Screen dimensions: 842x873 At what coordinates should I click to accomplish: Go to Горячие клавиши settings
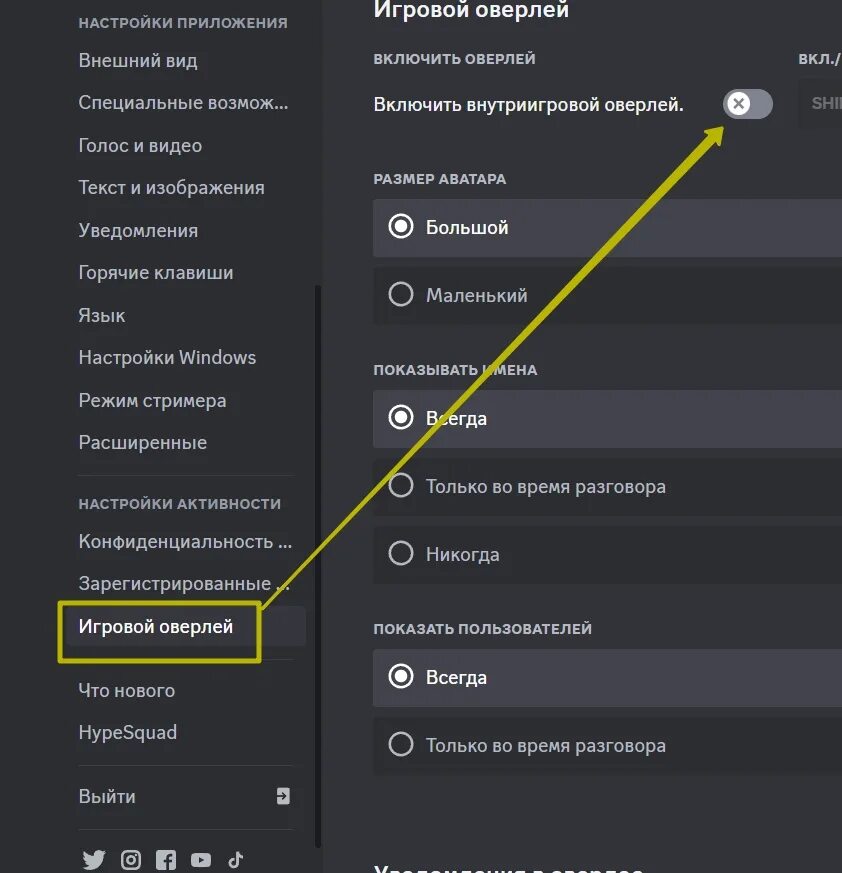(156, 273)
